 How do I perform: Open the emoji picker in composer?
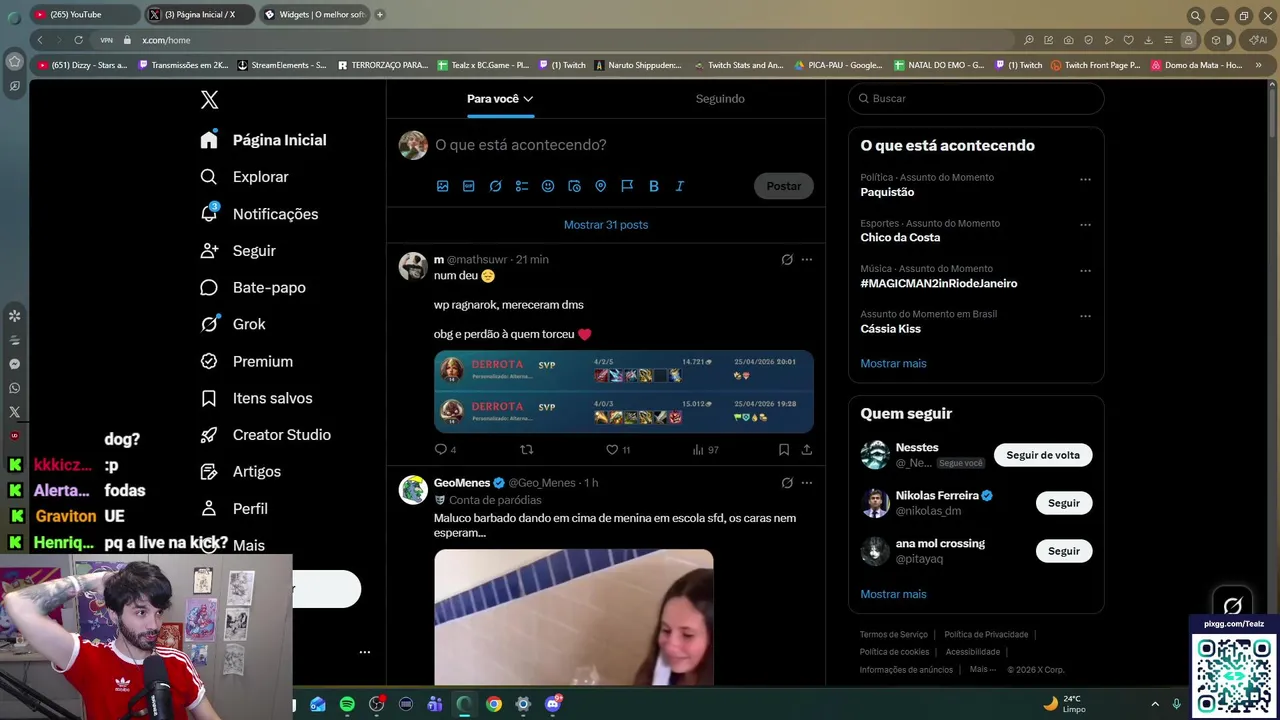point(548,186)
